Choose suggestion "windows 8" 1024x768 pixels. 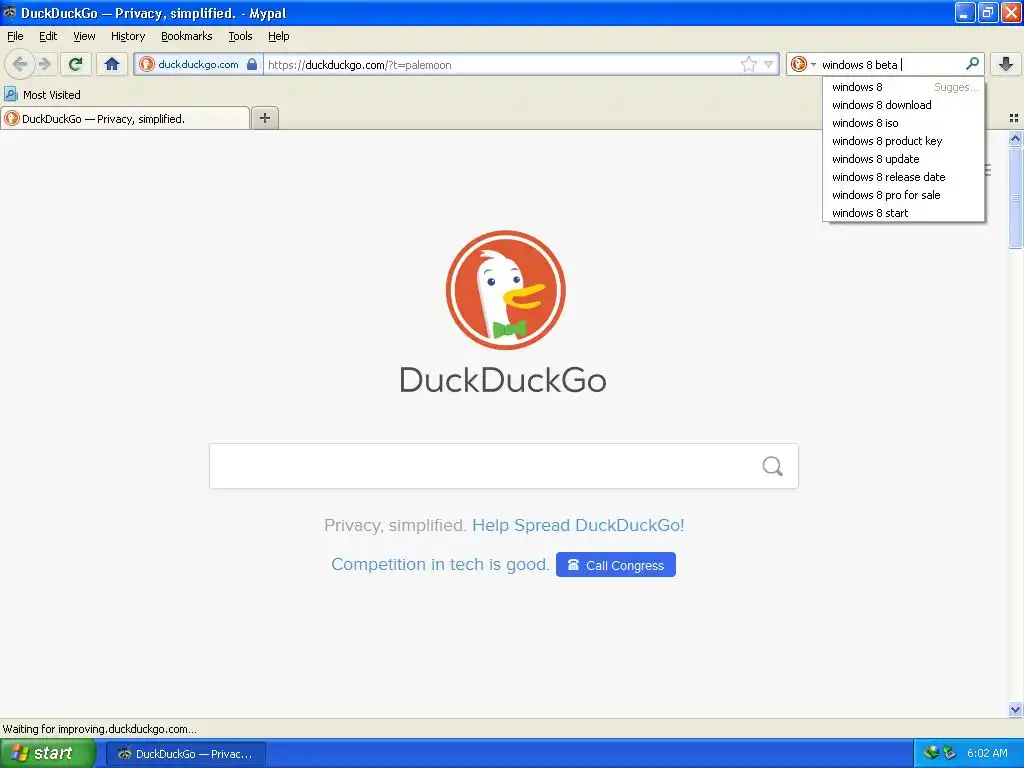point(904,87)
